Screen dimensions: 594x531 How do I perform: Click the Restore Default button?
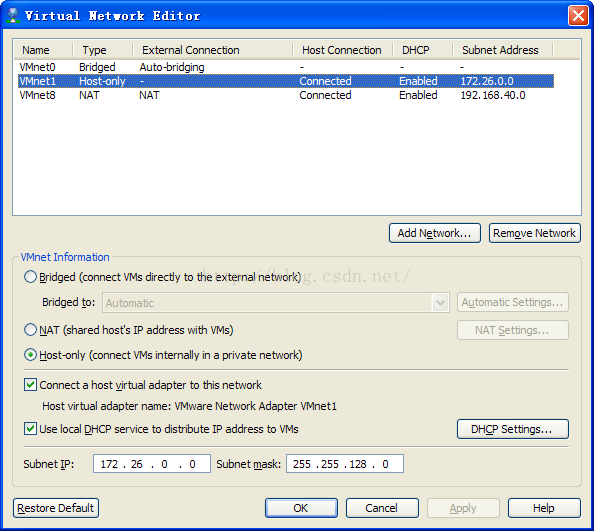[56, 508]
